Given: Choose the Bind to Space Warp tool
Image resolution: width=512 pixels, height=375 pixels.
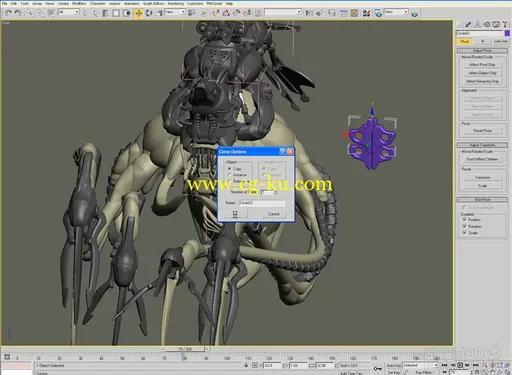Looking at the screenshot, I should (x=51, y=13).
